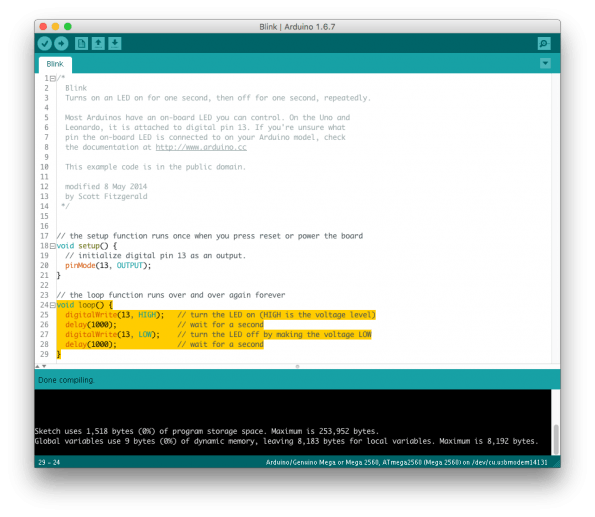Click the 'void setup()' text
595x517 pixels.
pyautogui.click(x=82, y=246)
